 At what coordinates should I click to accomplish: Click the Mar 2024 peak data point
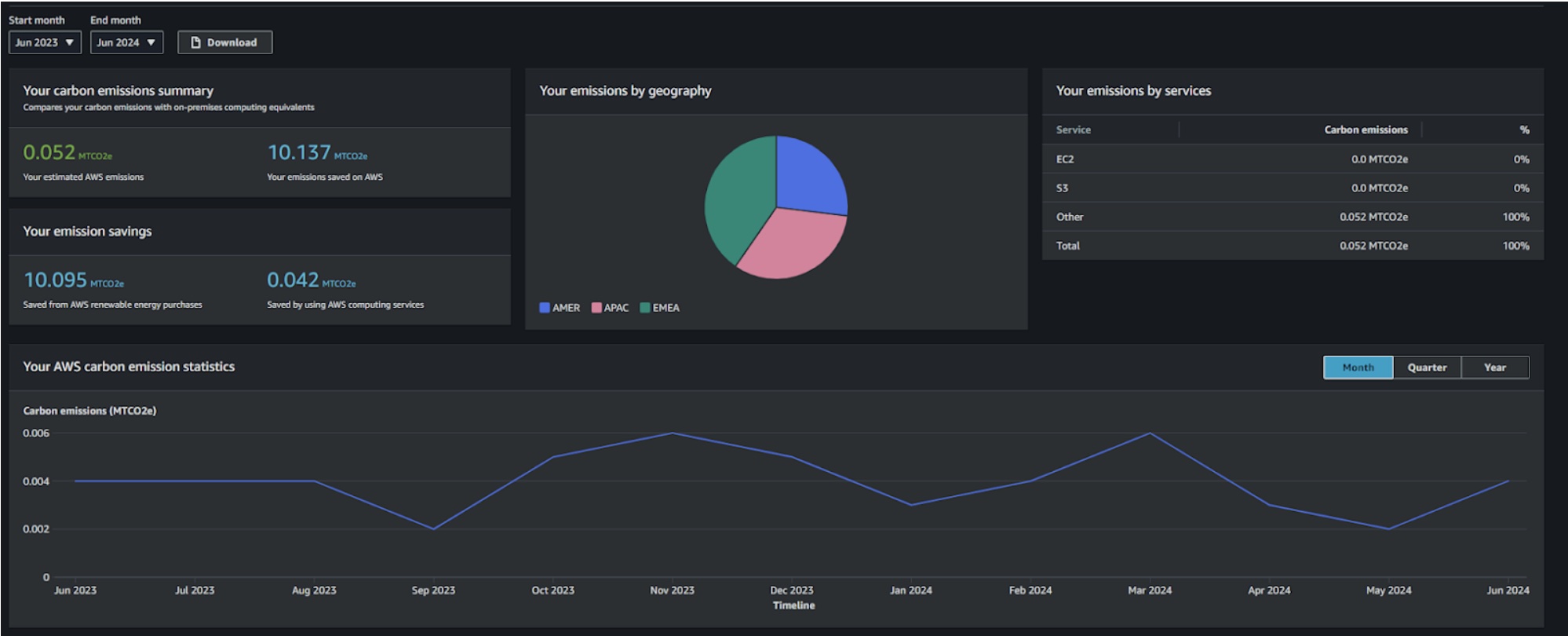pos(1150,433)
